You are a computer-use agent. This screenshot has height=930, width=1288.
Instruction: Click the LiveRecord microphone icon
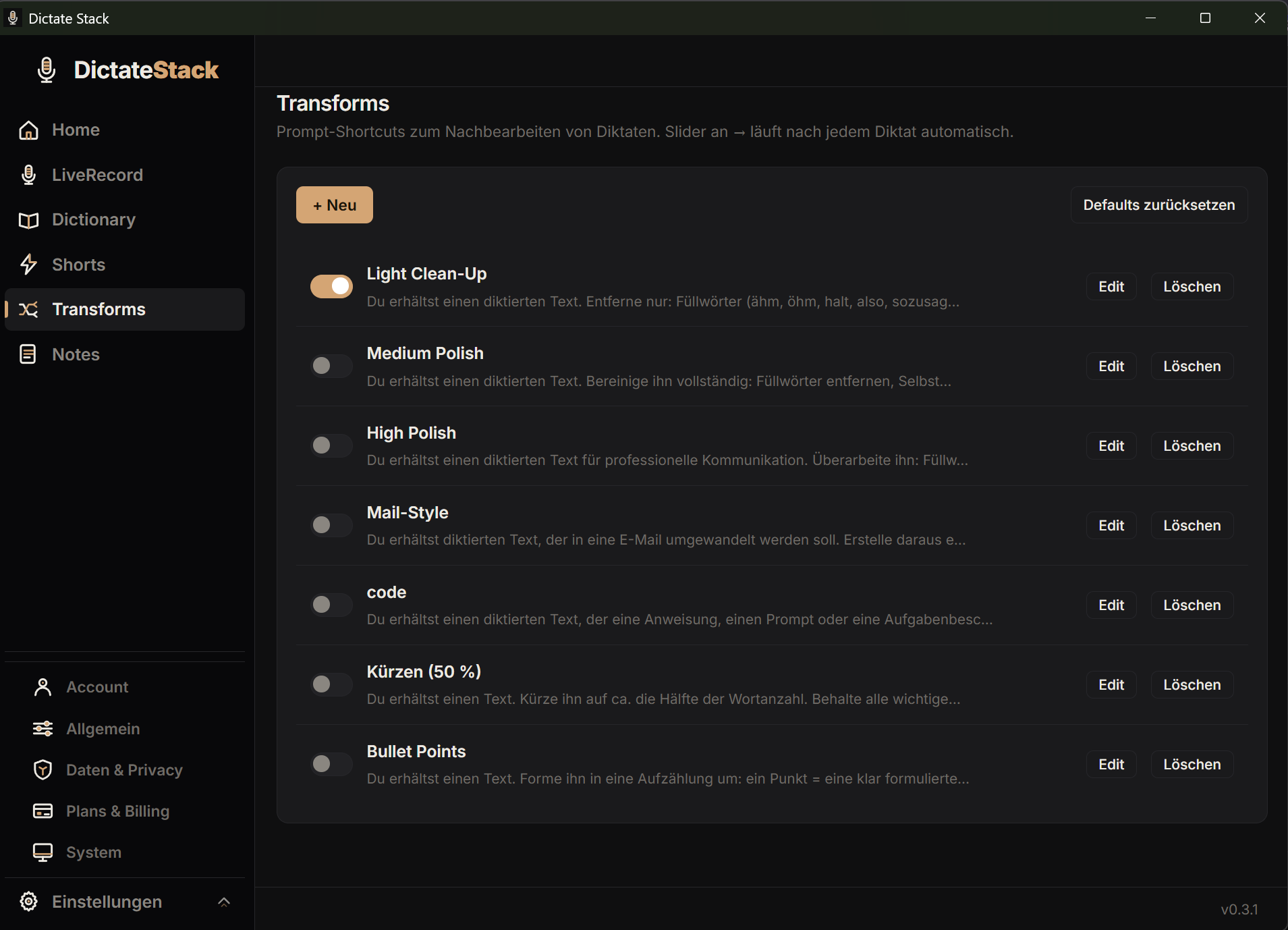[28, 175]
